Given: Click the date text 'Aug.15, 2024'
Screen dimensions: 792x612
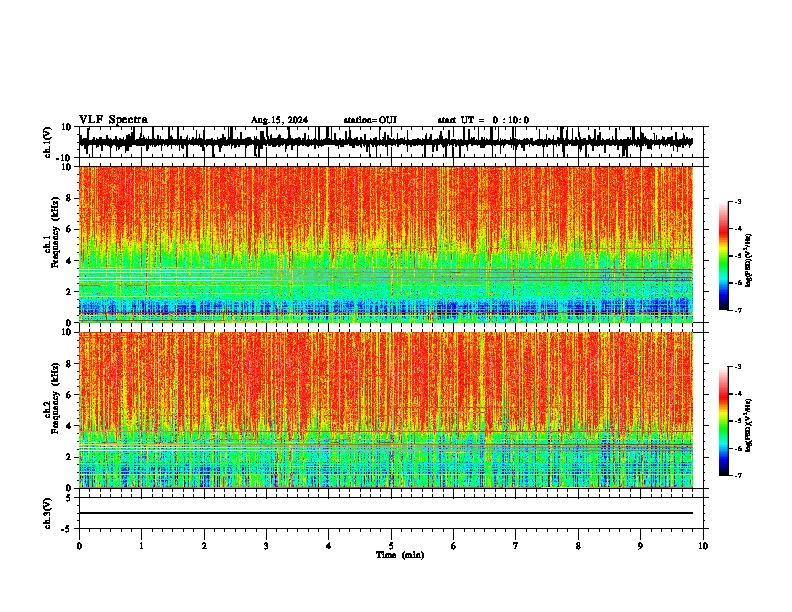Looking at the screenshot, I should tap(279, 120).
